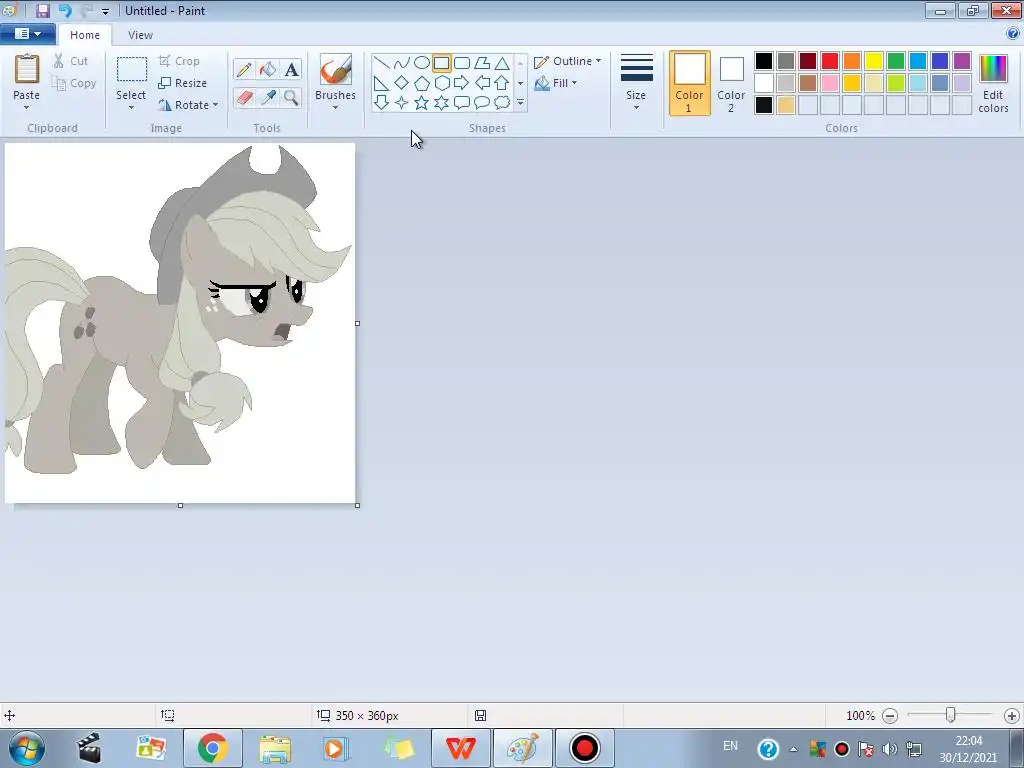This screenshot has height=768, width=1024.
Task: Choose the Line shape
Action: [x=381, y=63]
